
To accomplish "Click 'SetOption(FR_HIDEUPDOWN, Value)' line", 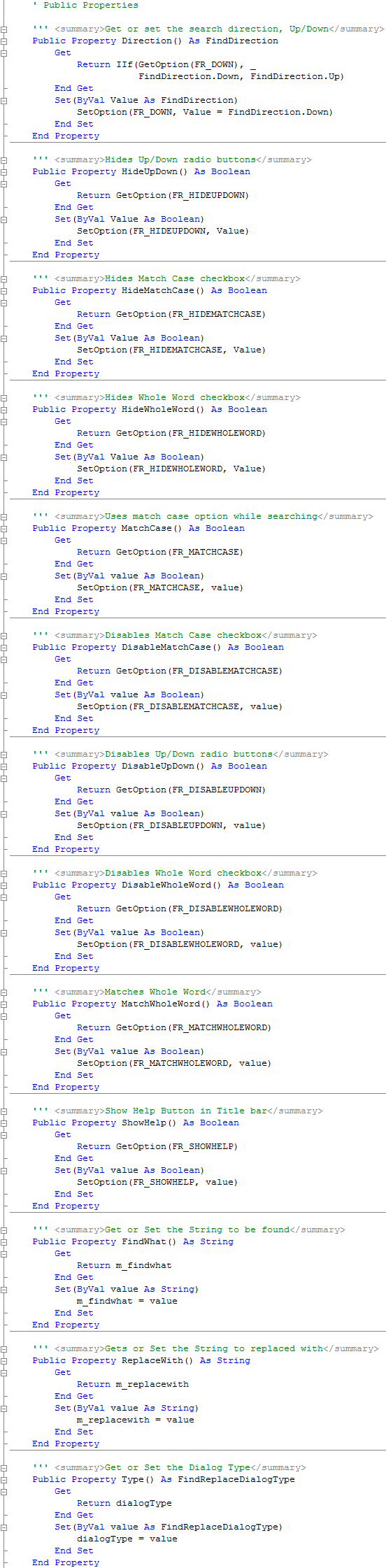I will tap(163, 231).
